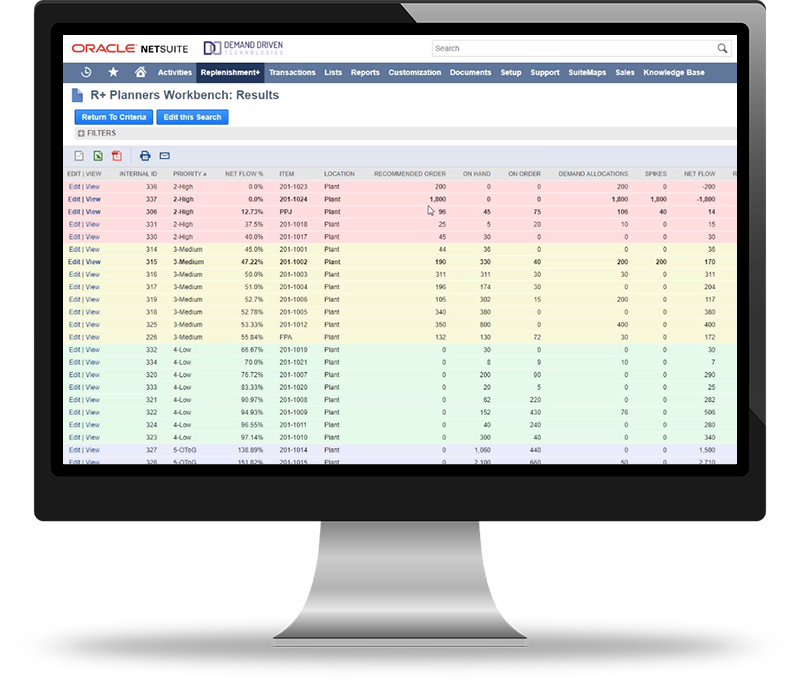Screen dimensions: 800x680
Task: Click Edit link for item PPJ row
Action: pos(74,212)
